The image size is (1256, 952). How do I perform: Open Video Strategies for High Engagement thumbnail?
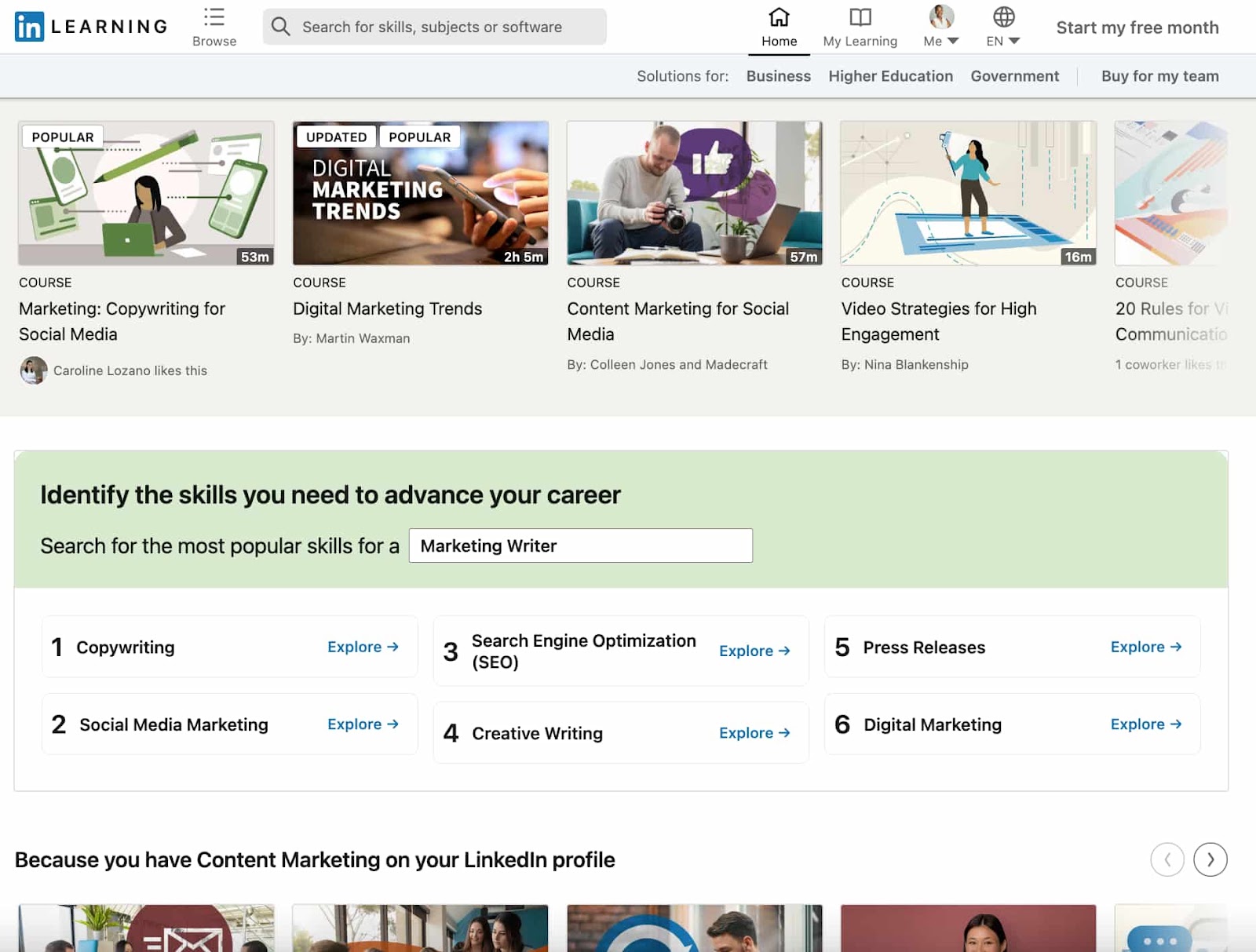tap(968, 193)
